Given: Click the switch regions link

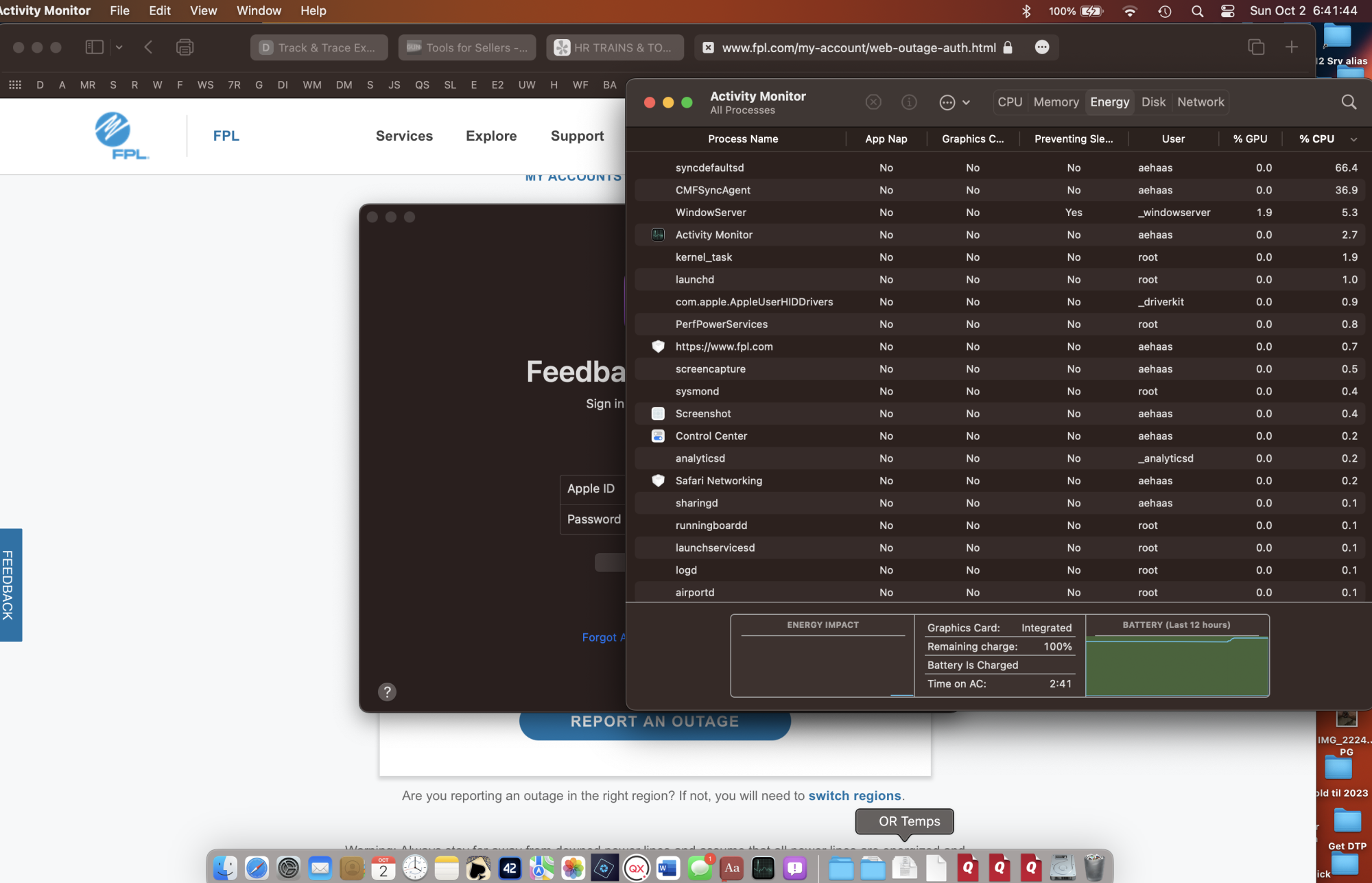Looking at the screenshot, I should (854, 796).
